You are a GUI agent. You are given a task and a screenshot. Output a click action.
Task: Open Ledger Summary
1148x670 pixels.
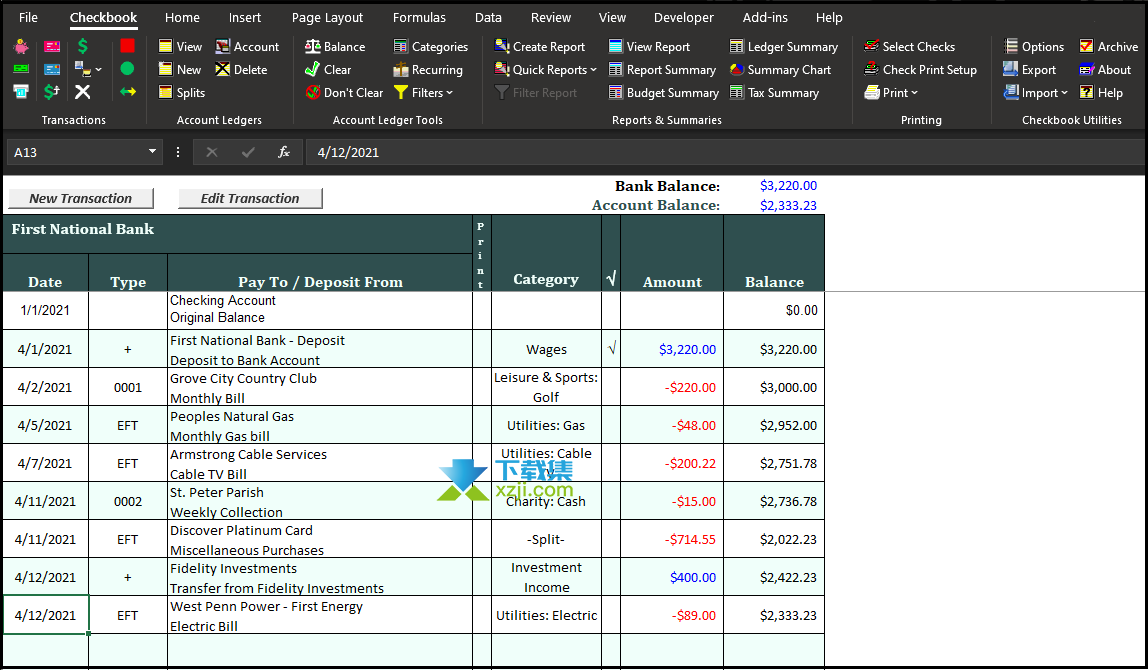(784, 47)
